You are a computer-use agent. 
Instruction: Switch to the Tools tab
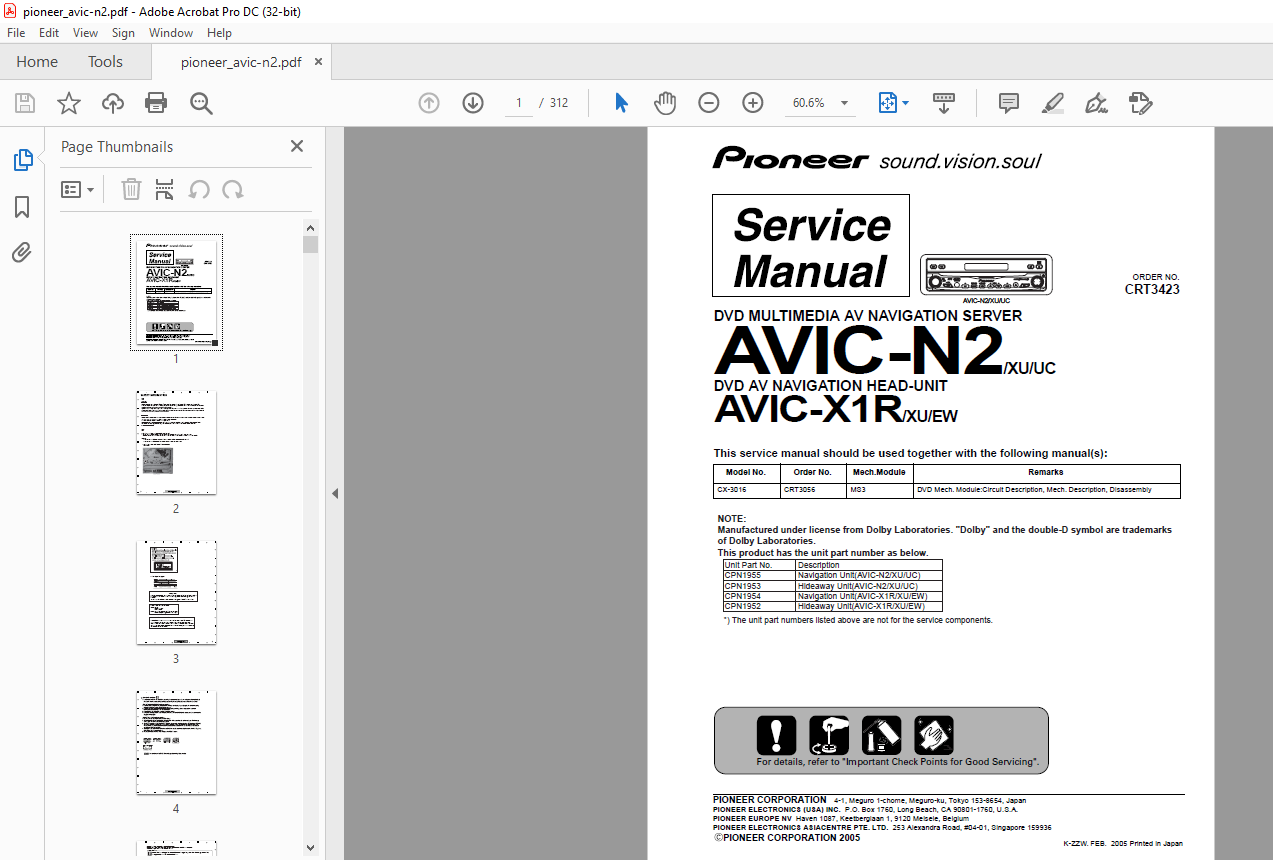coord(105,62)
